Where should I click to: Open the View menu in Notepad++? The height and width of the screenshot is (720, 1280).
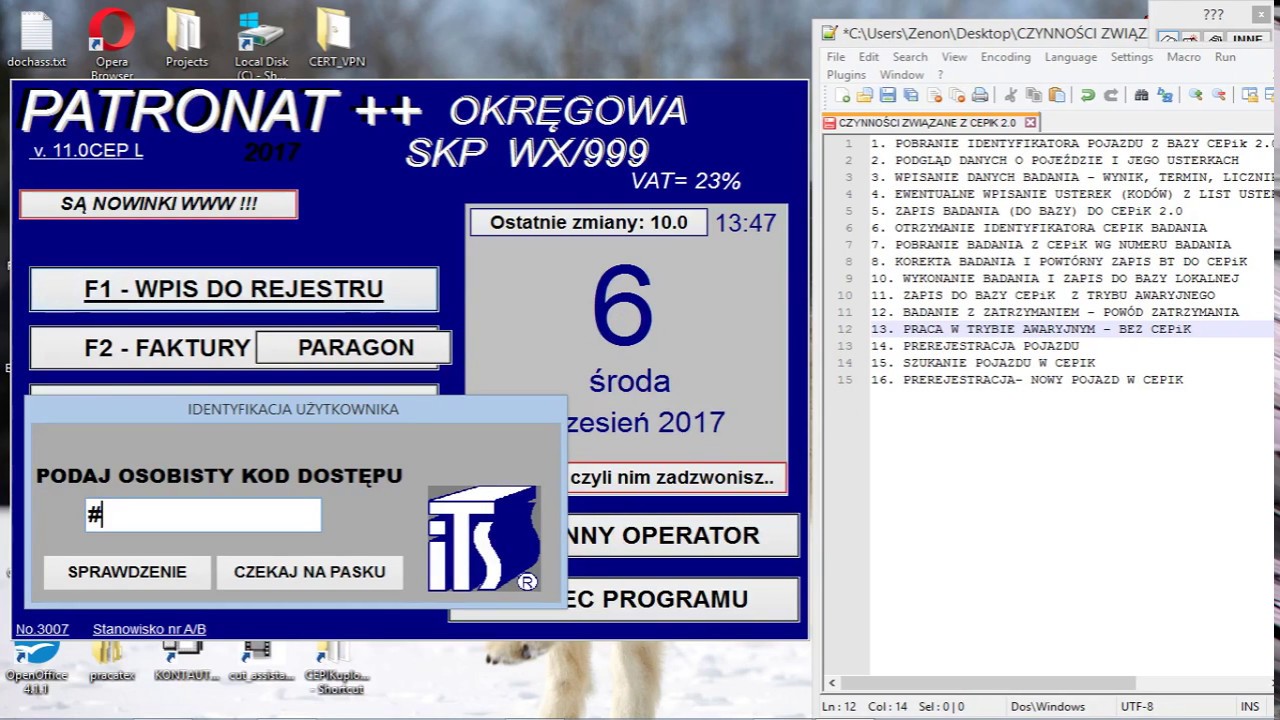(954, 57)
